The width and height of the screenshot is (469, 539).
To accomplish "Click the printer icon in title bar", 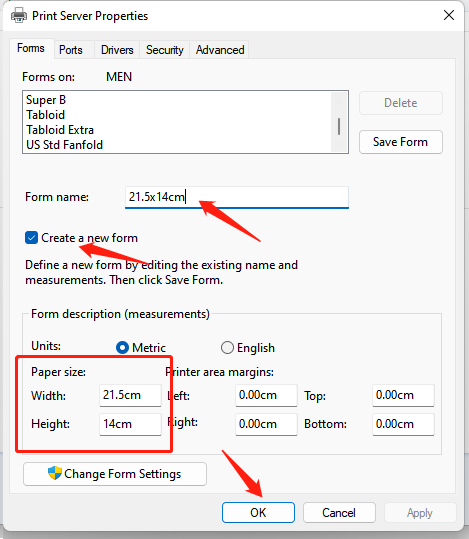I will click(19, 15).
